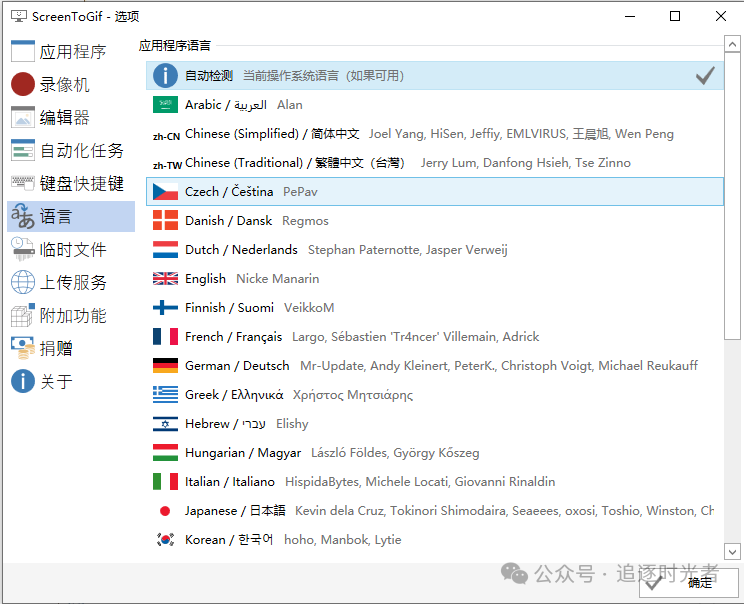Click the language icon next to 语言
Viewport: 744px width, 604px height.
[x=23, y=216]
